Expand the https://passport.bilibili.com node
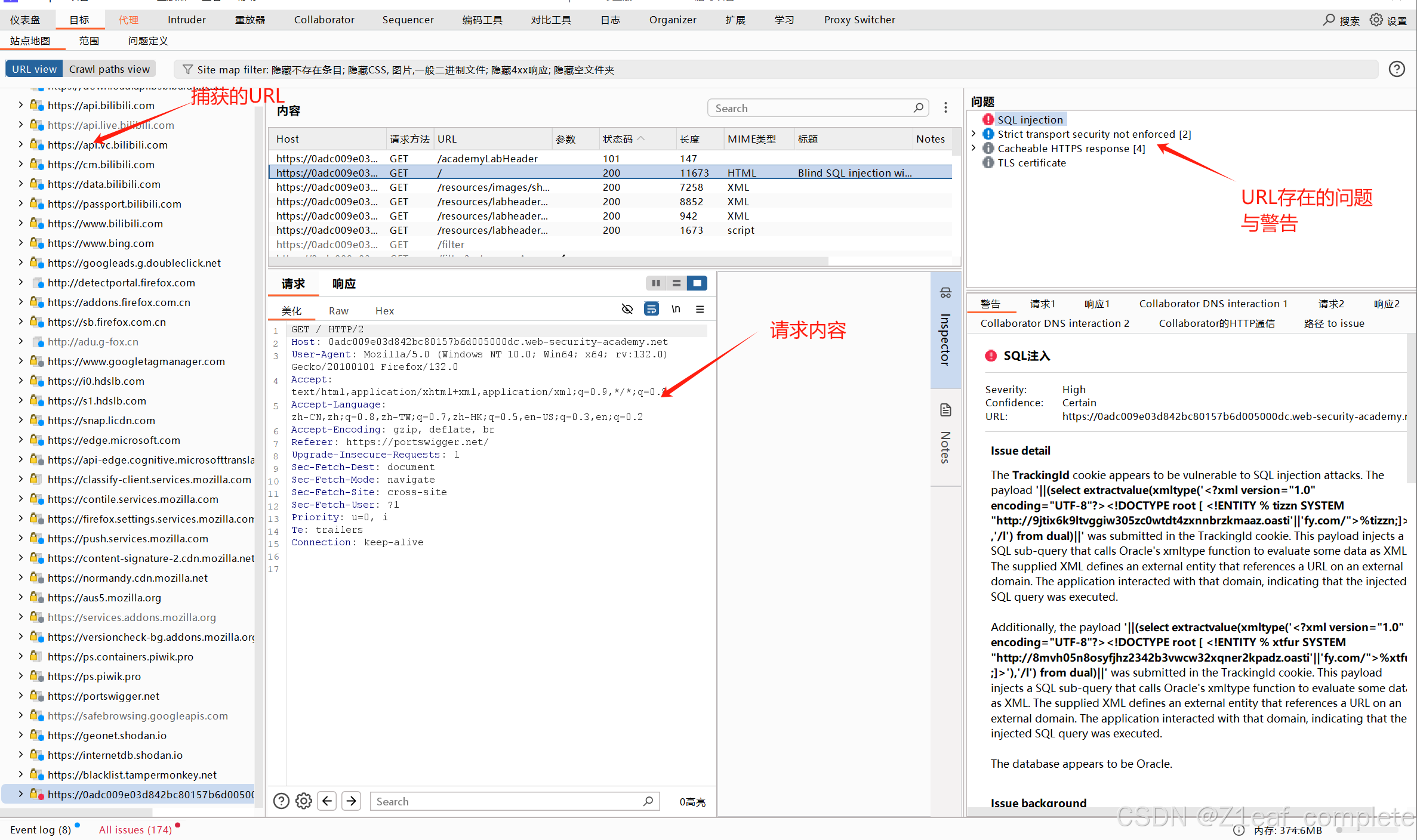Viewport: 1417px width, 840px height. pos(21,203)
